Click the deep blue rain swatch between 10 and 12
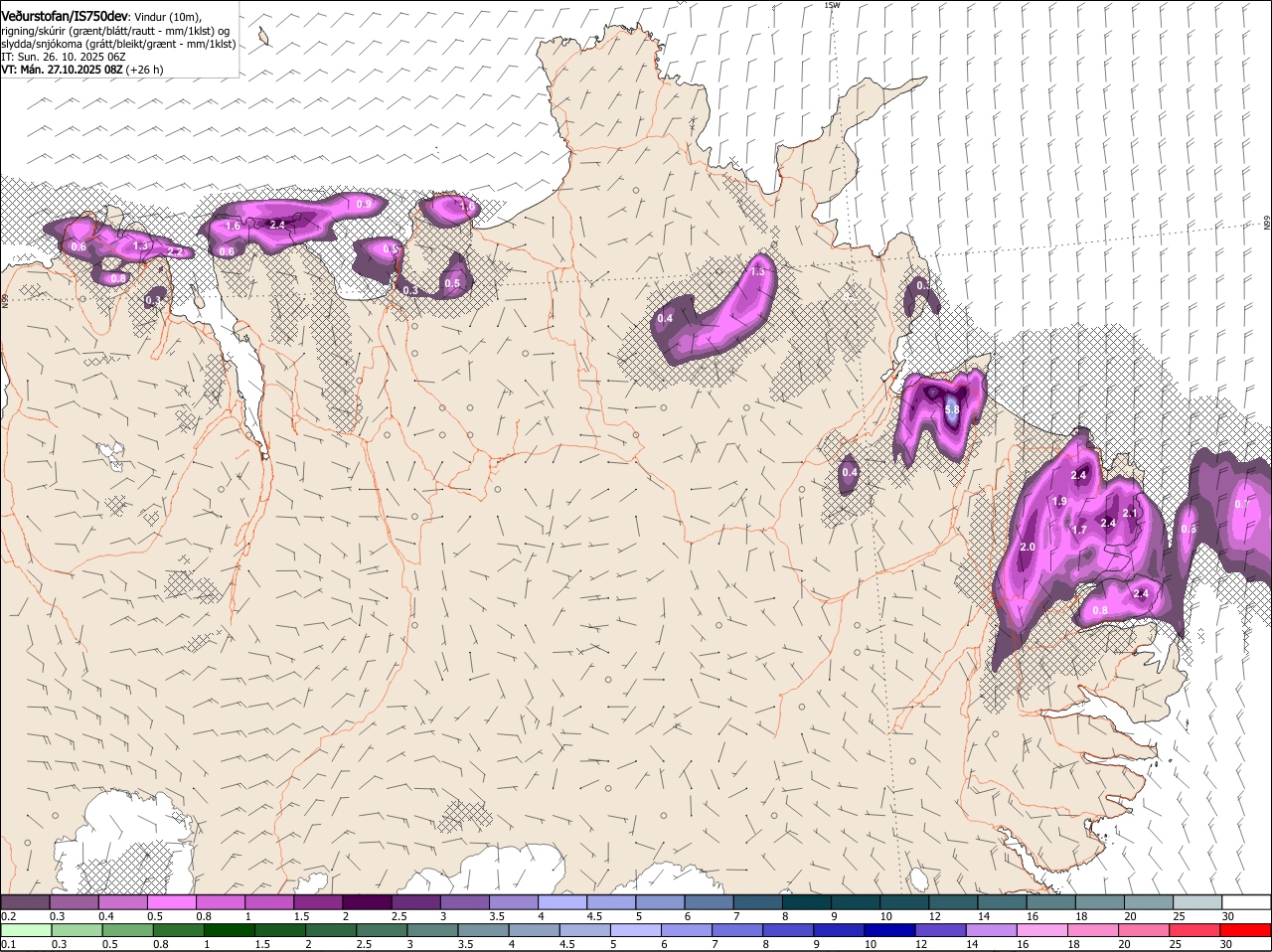The image size is (1272, 952). (889, 930)
